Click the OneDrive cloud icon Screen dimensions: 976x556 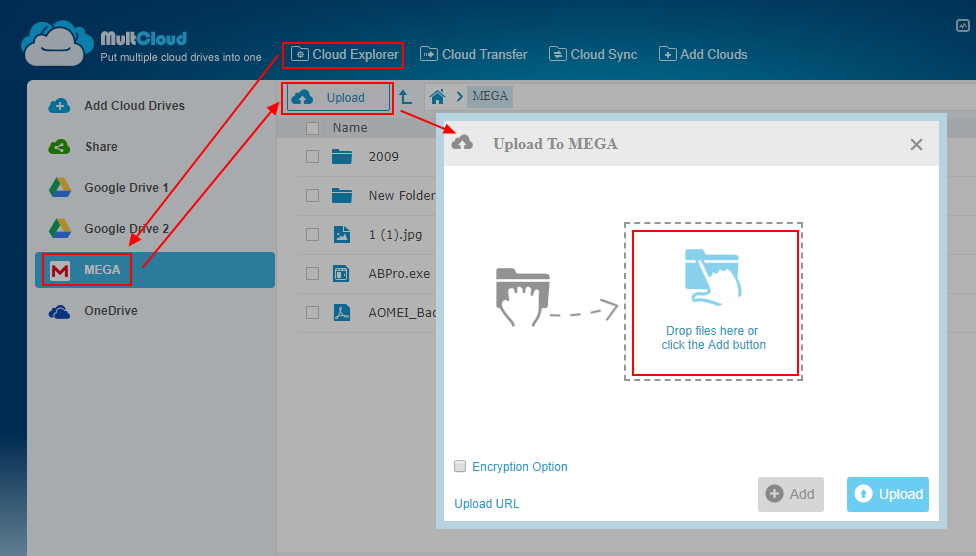59,311
